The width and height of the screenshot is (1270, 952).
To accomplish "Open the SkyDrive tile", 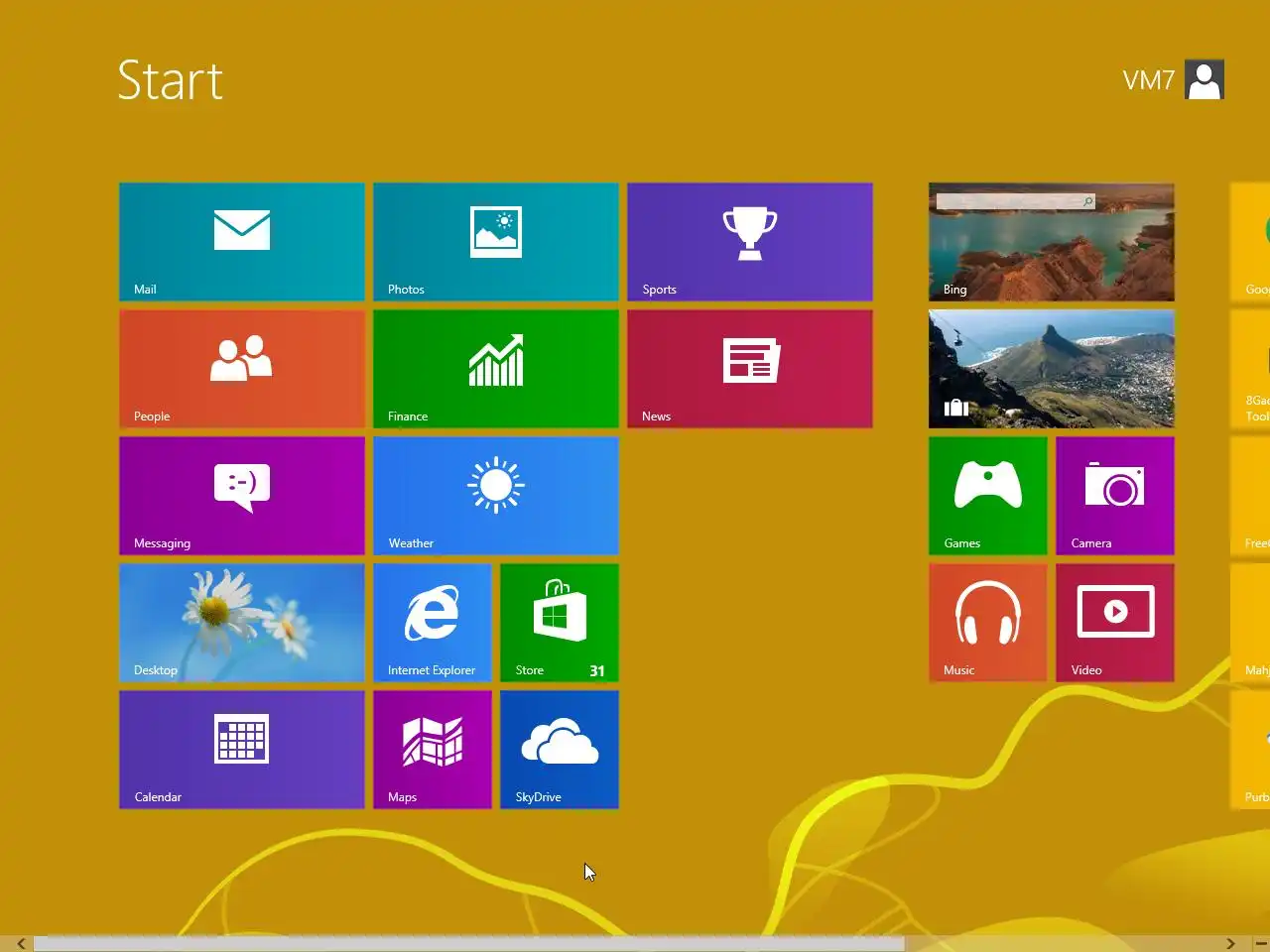I will pyautogui.click(x=560, y=750).
